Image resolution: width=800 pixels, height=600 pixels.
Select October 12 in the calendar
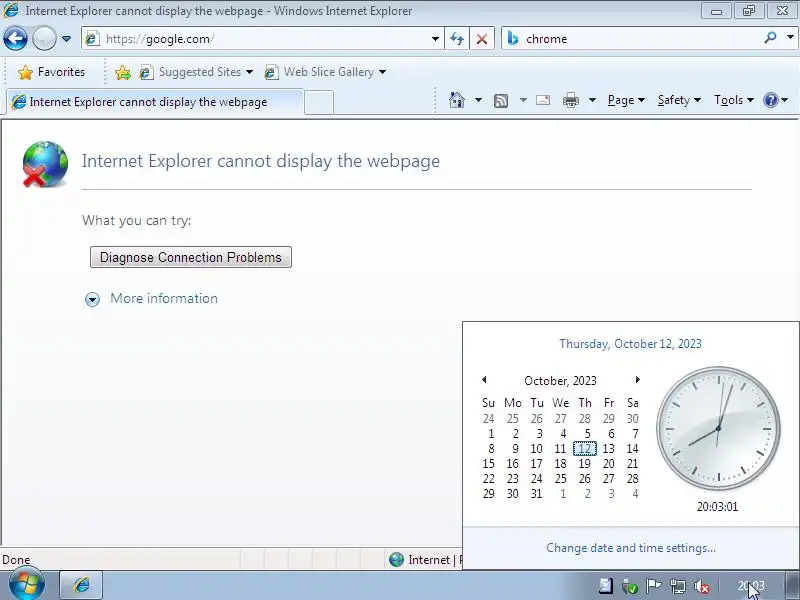(585, 448)
